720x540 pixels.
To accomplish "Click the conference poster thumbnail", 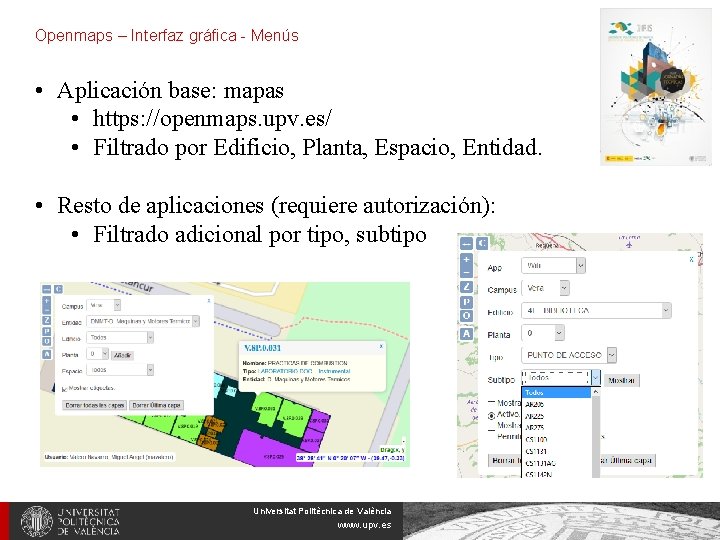I will coord(656,87).
